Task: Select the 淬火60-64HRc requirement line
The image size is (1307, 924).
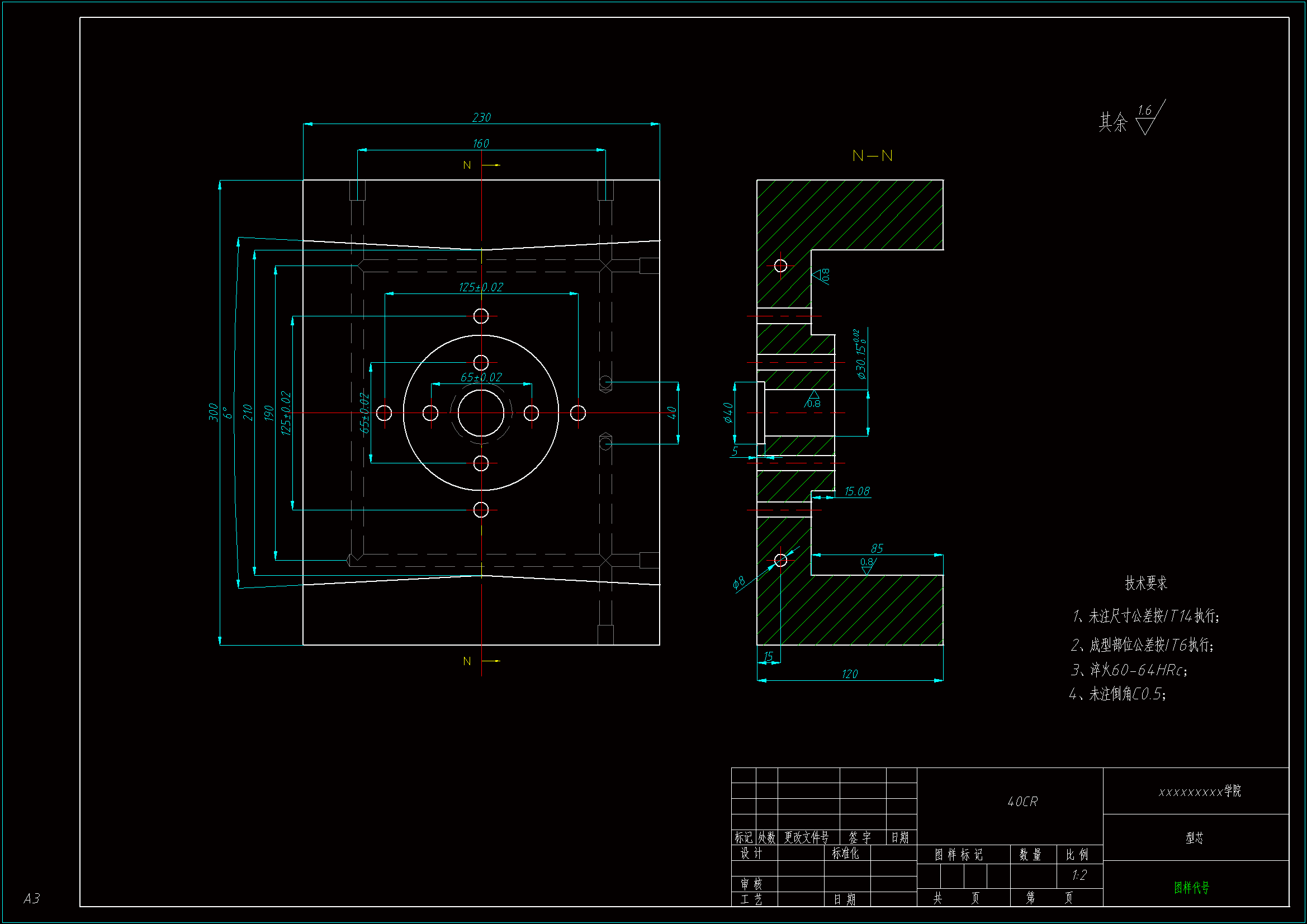Action: (x=1129, y=670)
